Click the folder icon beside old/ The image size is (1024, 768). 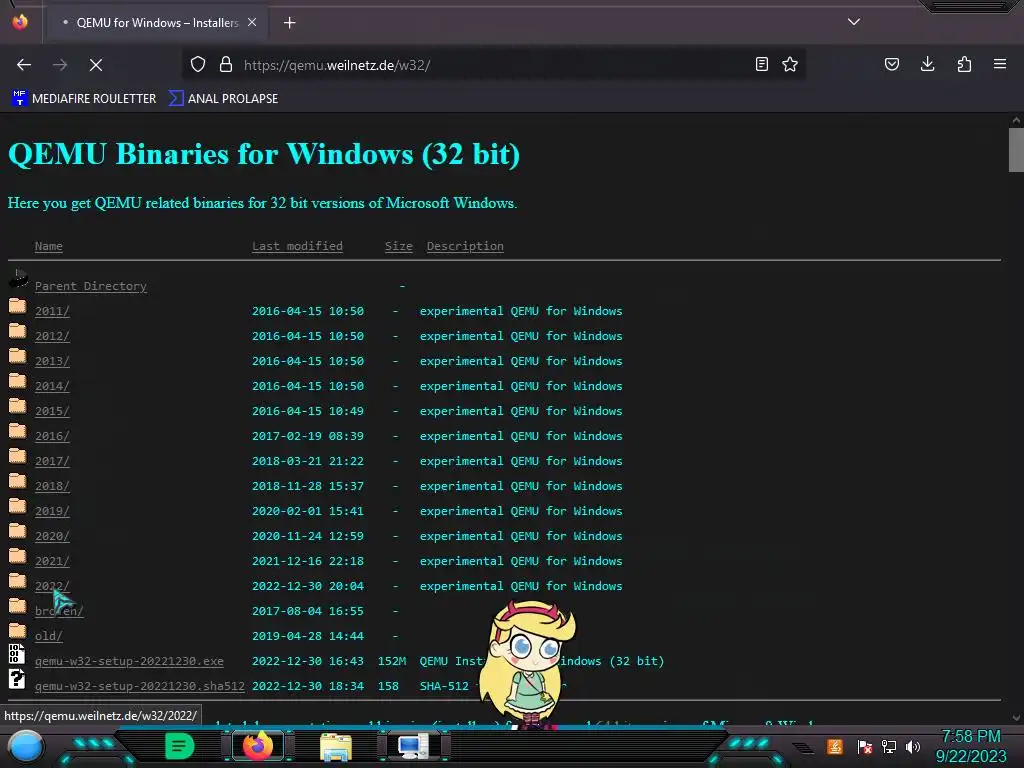pos(18,631)
